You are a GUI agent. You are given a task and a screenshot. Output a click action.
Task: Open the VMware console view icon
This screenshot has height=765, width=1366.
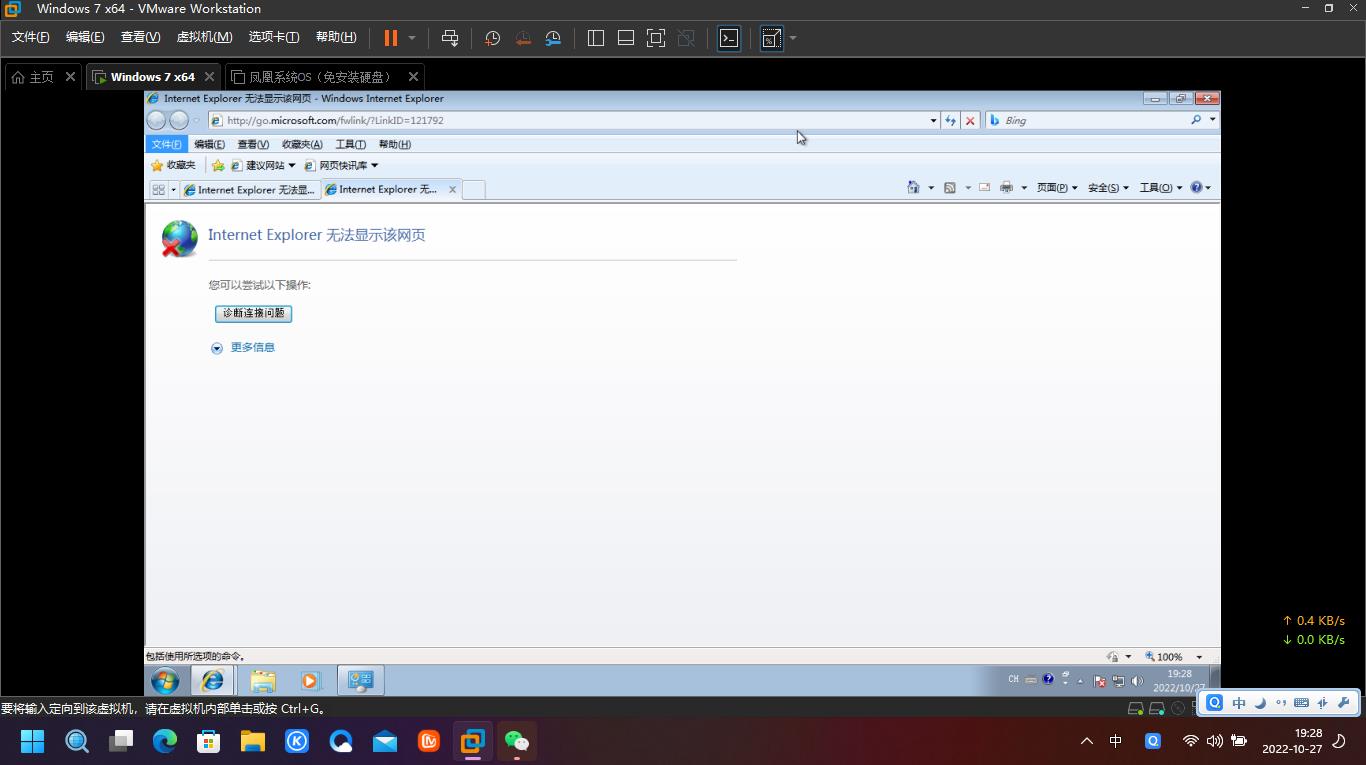tap(729, 38)
